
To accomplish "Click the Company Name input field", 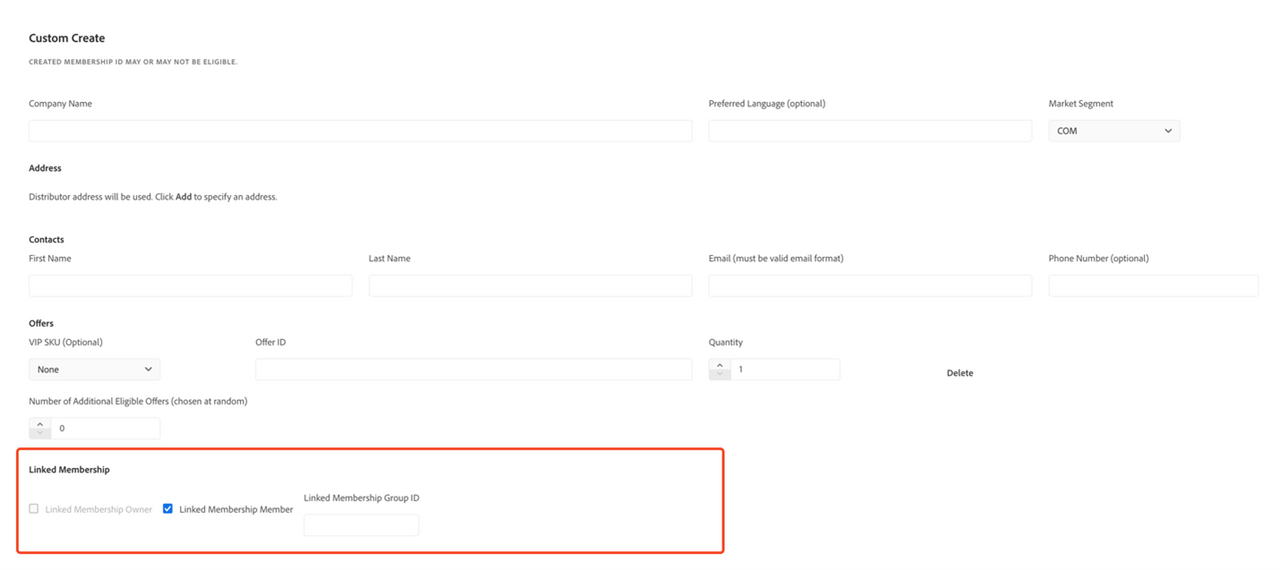I will (x=360, y=131).
